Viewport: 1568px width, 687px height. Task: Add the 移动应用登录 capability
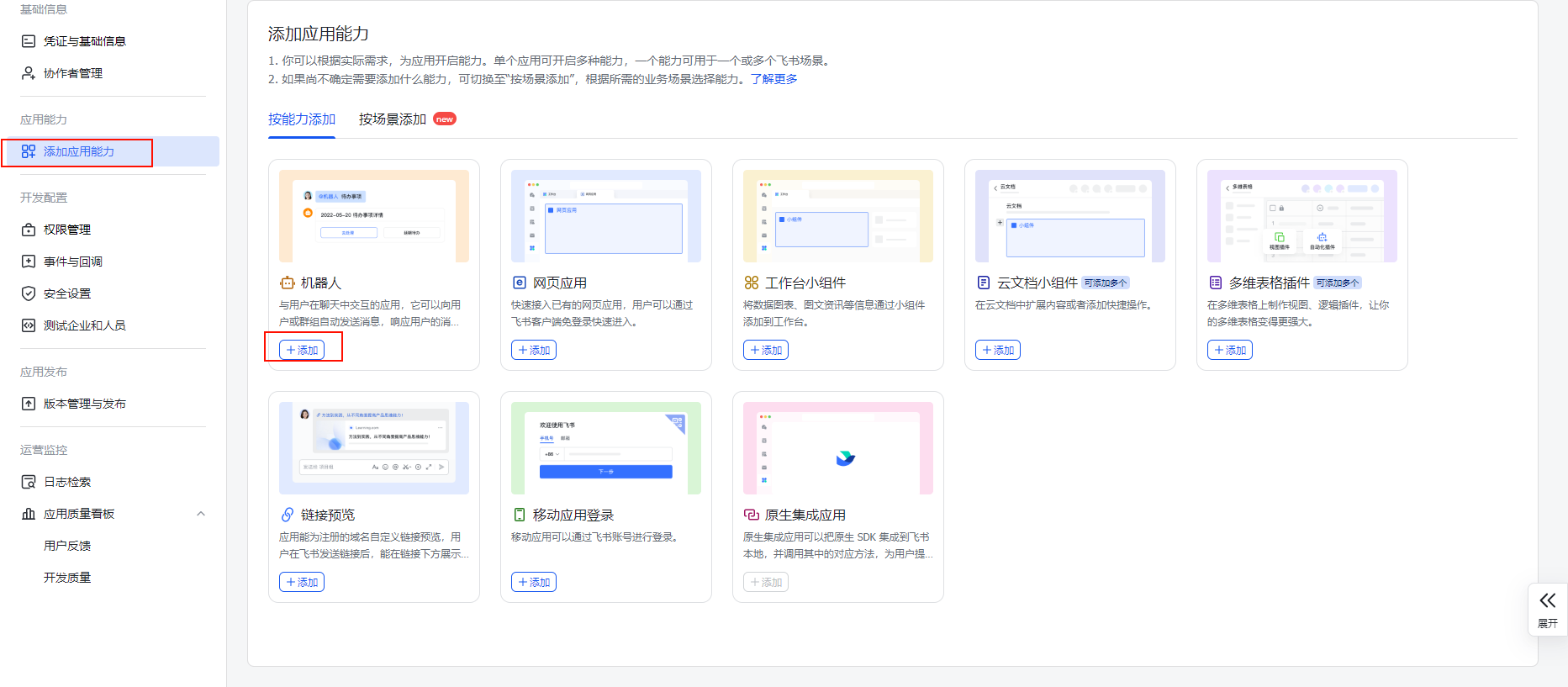[x=534, y=582]
